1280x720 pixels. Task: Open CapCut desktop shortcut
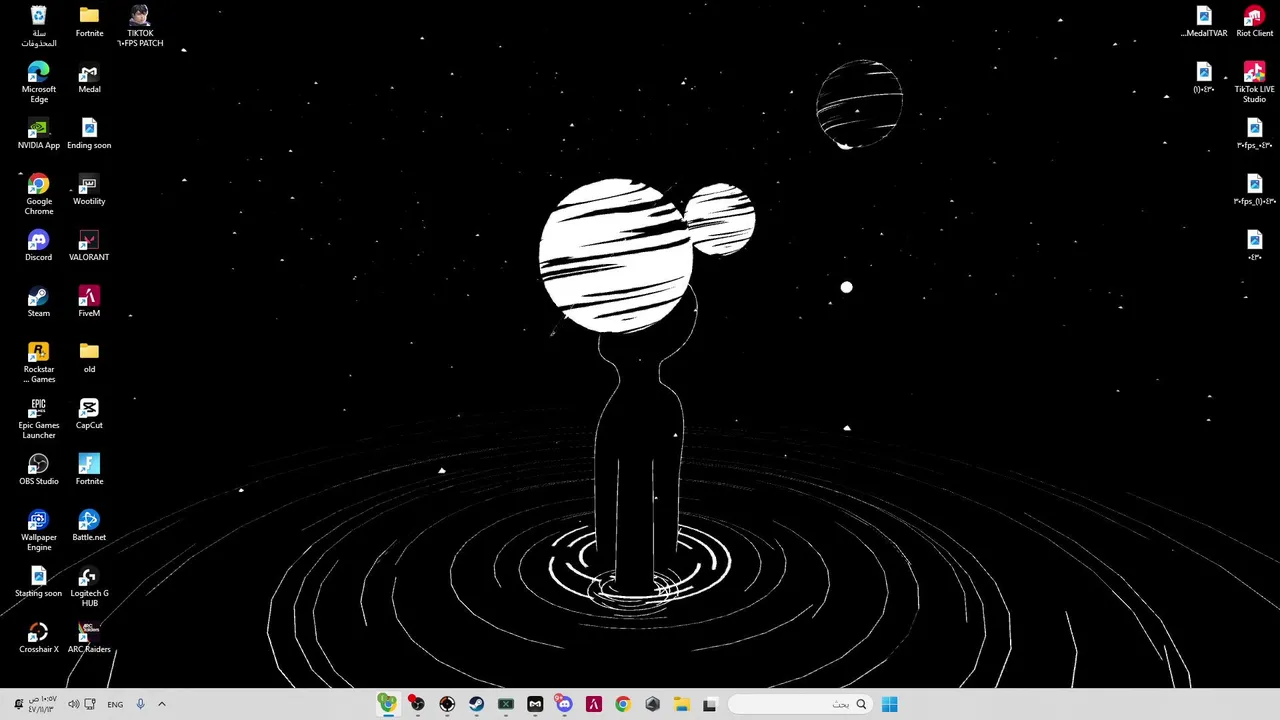(x=89, y=413)
